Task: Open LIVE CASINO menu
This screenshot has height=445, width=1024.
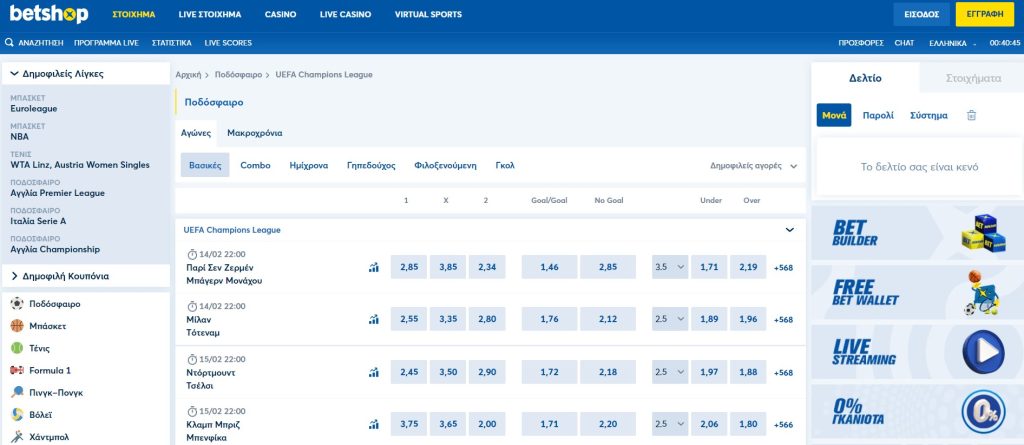Action: coord(345,14)
